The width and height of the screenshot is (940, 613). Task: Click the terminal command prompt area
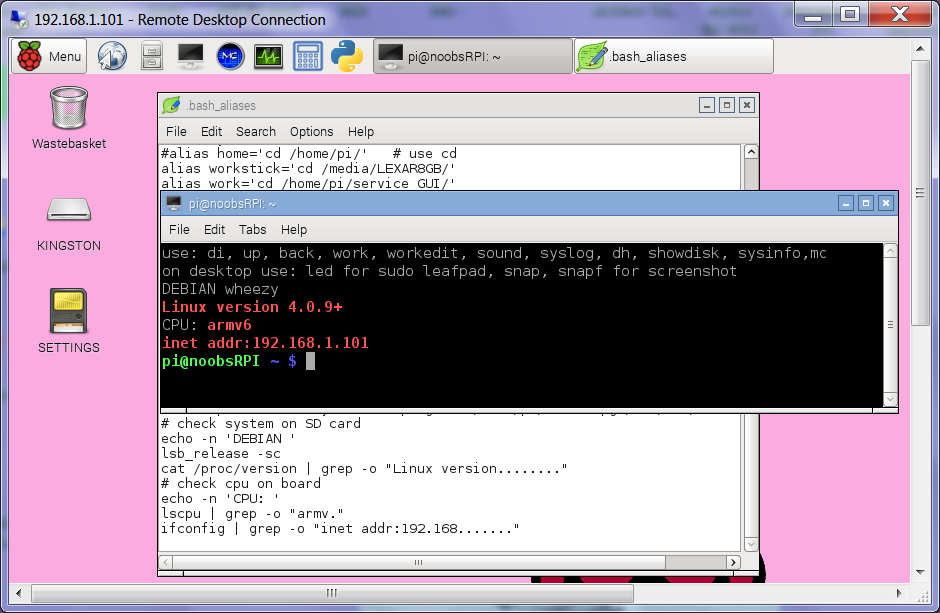[500, 361]
